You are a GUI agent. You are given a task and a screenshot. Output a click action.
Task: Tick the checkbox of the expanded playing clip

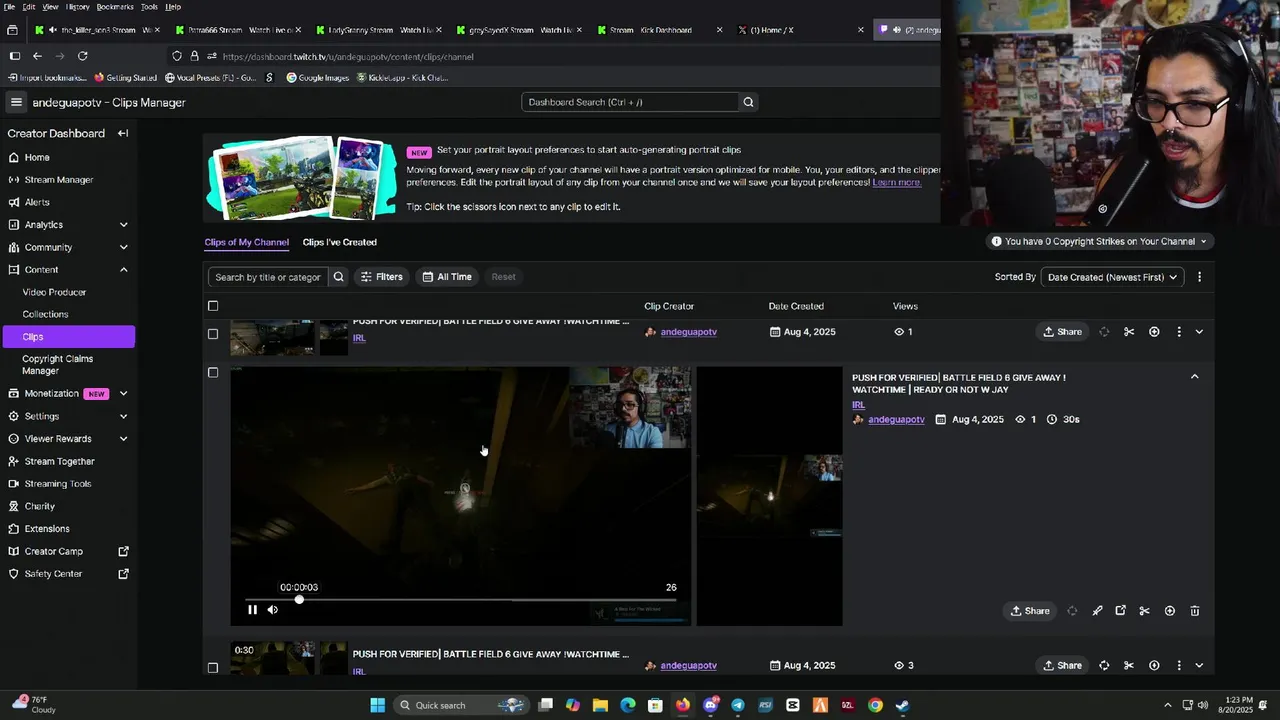click(x=213, y=372)
